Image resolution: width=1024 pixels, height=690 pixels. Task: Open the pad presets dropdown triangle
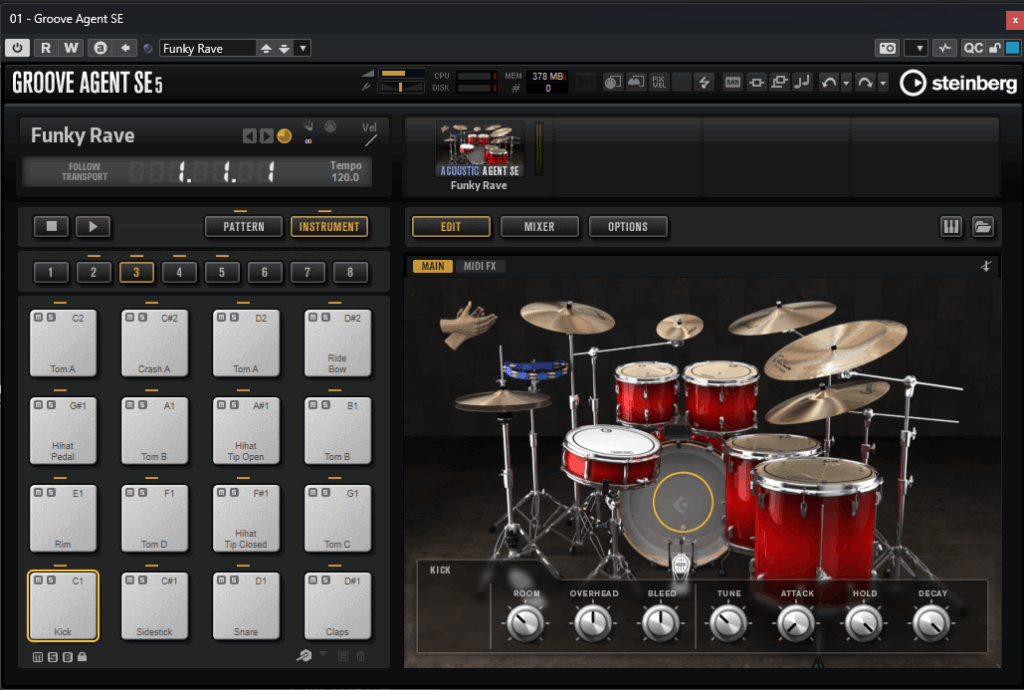323,654
